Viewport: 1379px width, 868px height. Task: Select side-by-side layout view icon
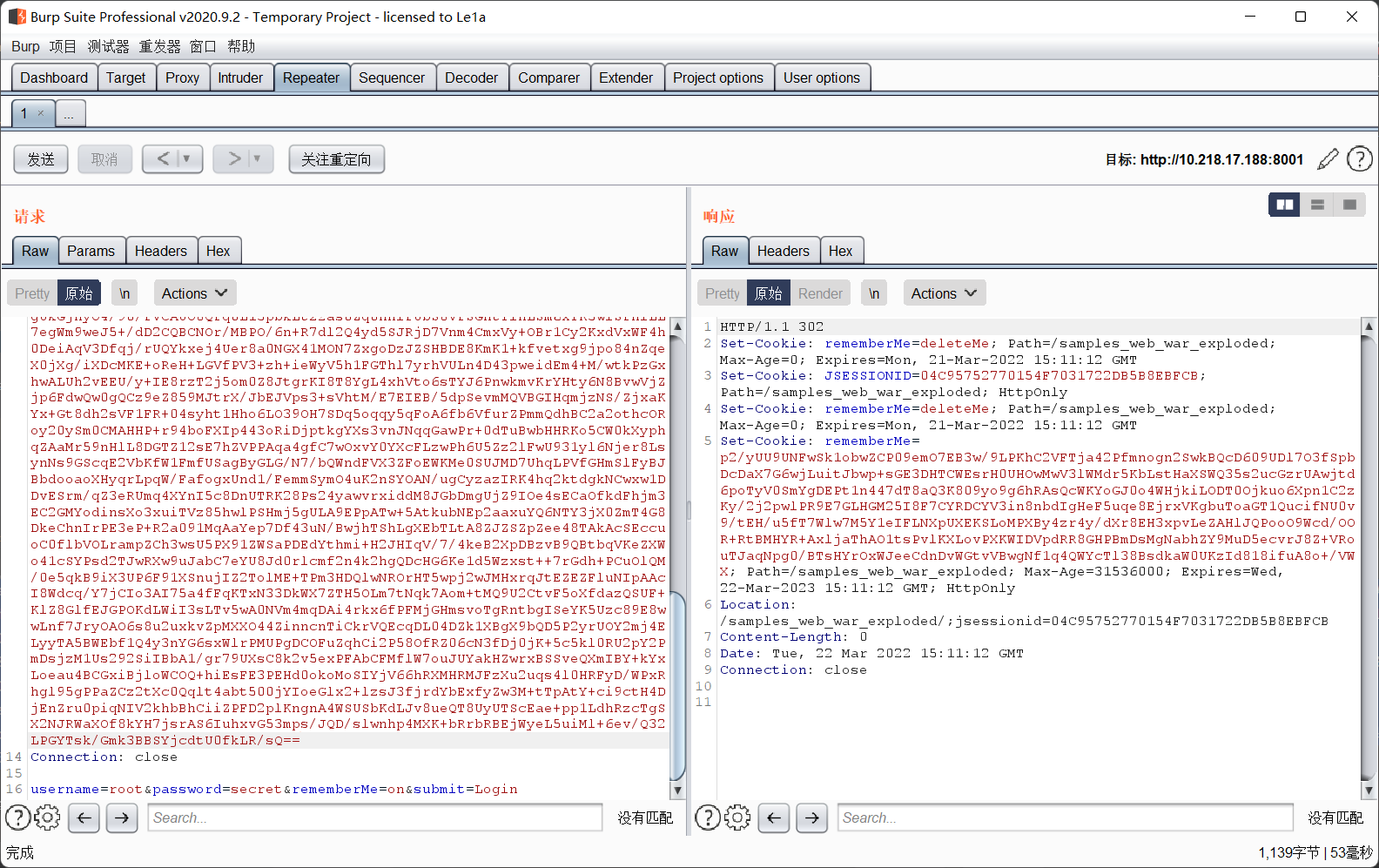[x=1284, y=205]
